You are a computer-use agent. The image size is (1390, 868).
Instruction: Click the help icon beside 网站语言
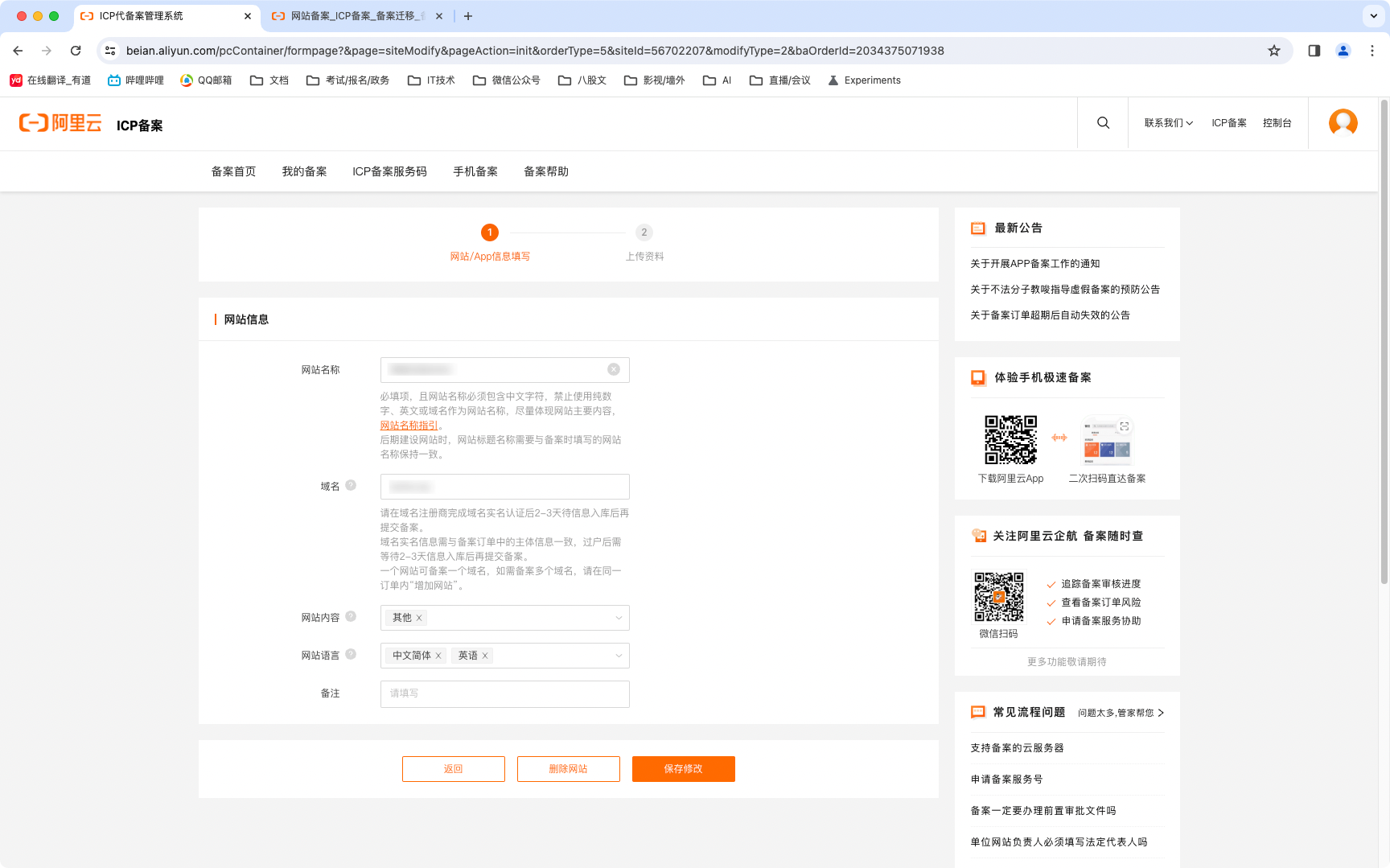click(x=351, y=654)
